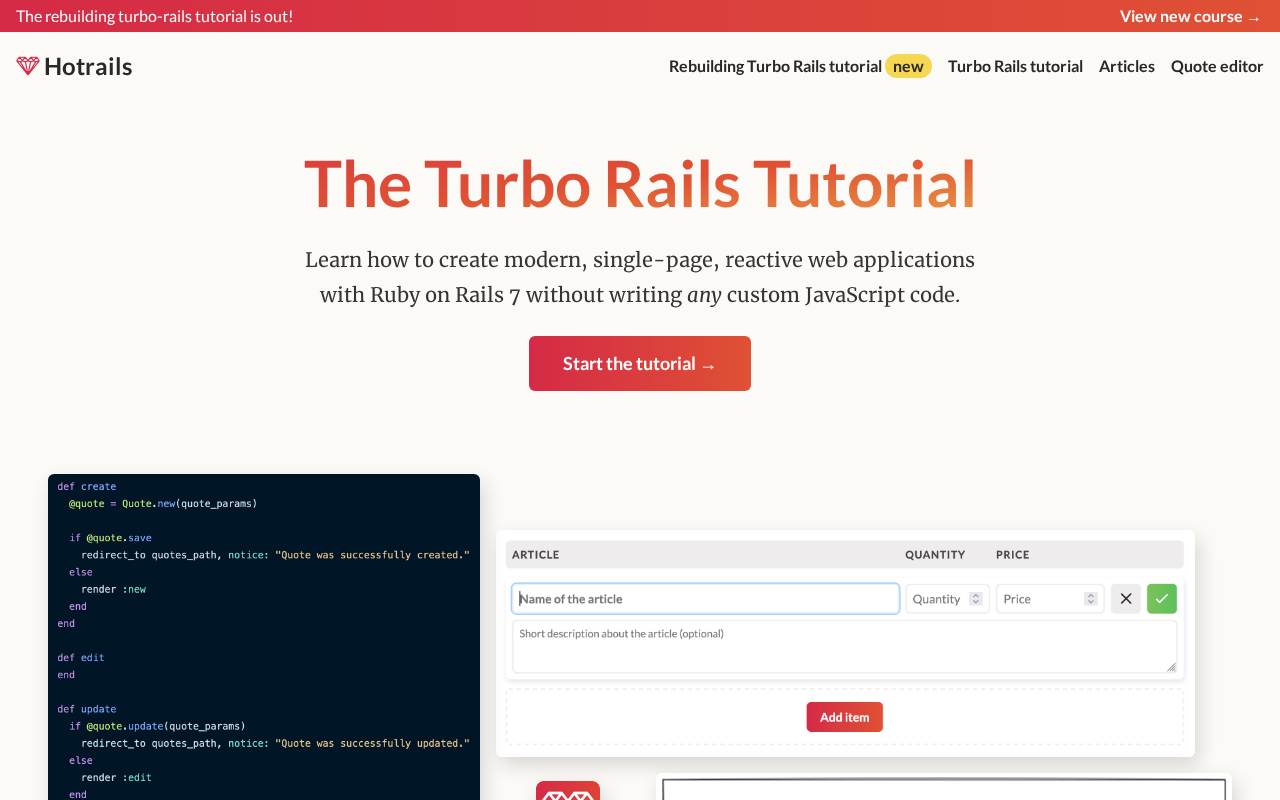Image resolution: width=1280 pixels, height=800 pixels.
Task: Click the stepper arrows in Quantity field
Action: click(976, 599)
